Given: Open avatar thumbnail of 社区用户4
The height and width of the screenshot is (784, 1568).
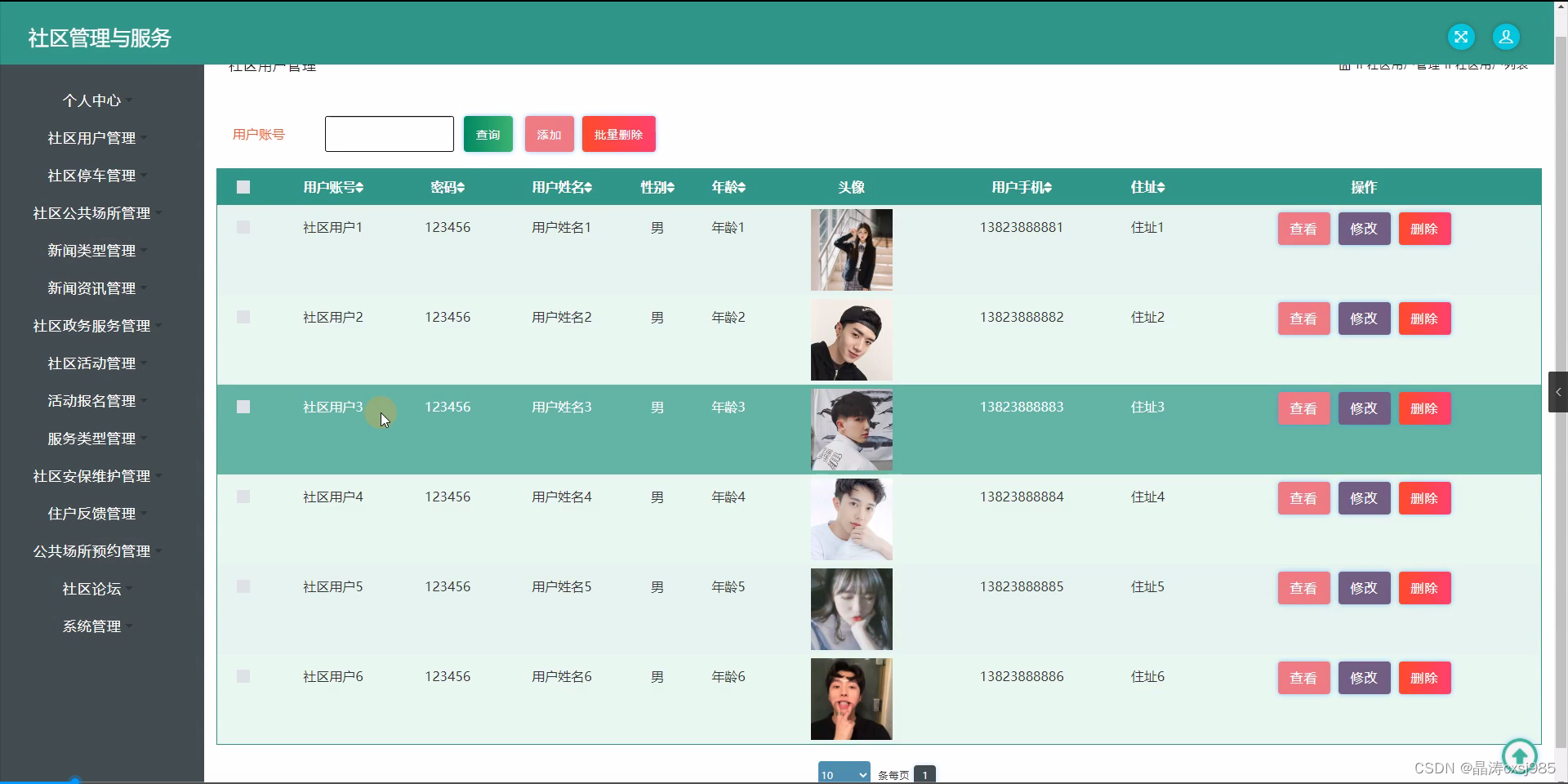Looking at the screenshot, I should click(x=851, y=519).
